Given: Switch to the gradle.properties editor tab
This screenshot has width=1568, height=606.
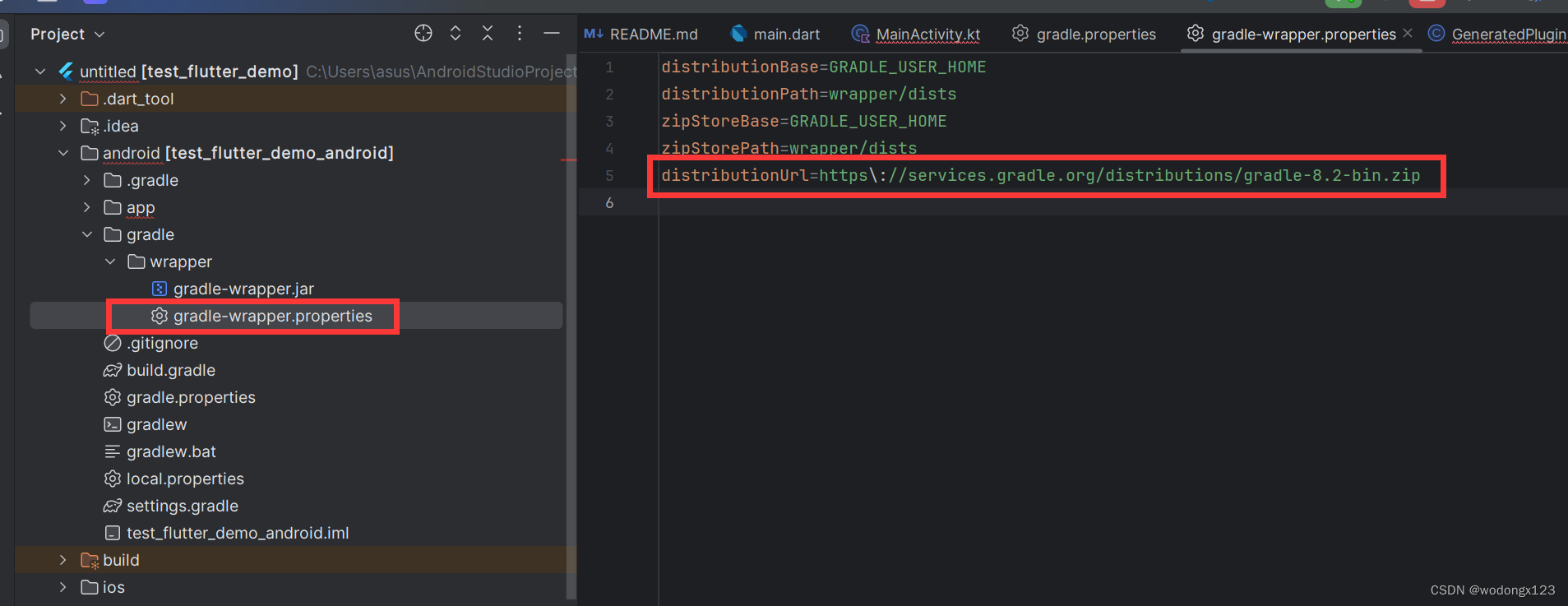Looking at the screenshot, I should click(x=1084, y=34).
